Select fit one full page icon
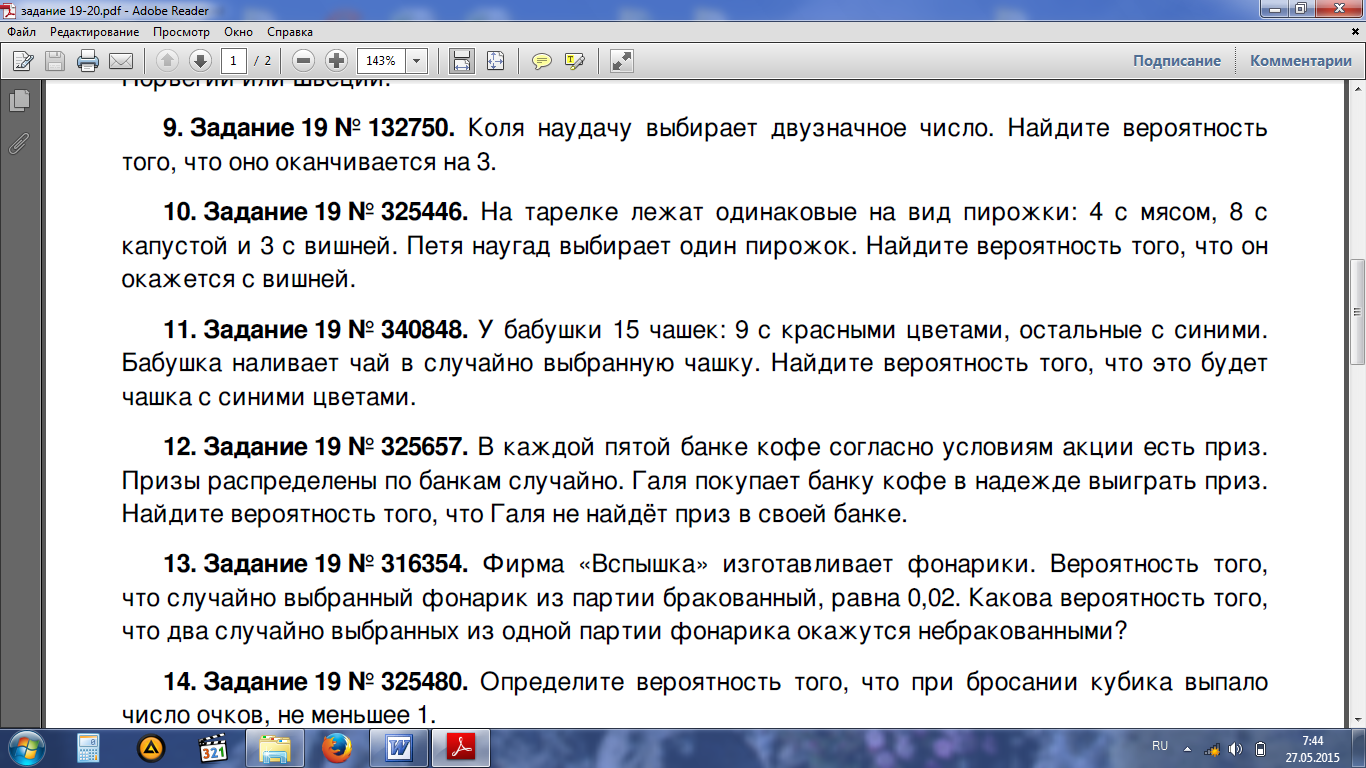Viewport: 1366px width, 768px height. (495, 60)
